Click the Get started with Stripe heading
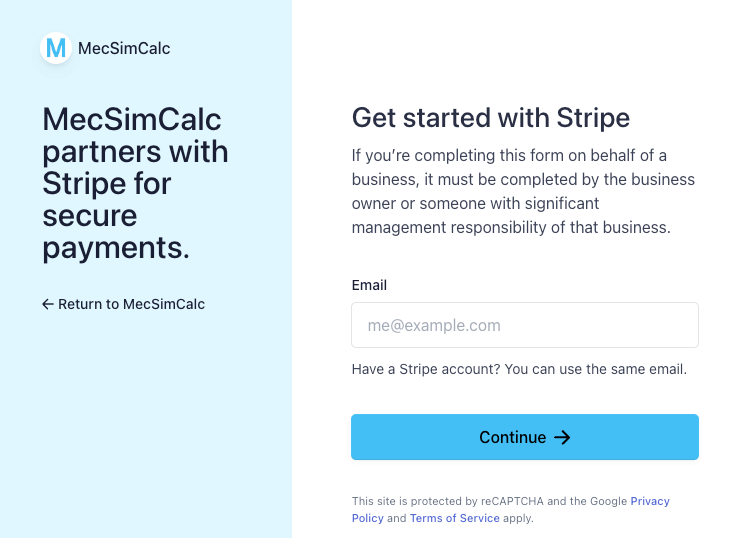Image resolution: width=732 pixels, height=538 pixels. pyautogui.click(x=491, y=118)
